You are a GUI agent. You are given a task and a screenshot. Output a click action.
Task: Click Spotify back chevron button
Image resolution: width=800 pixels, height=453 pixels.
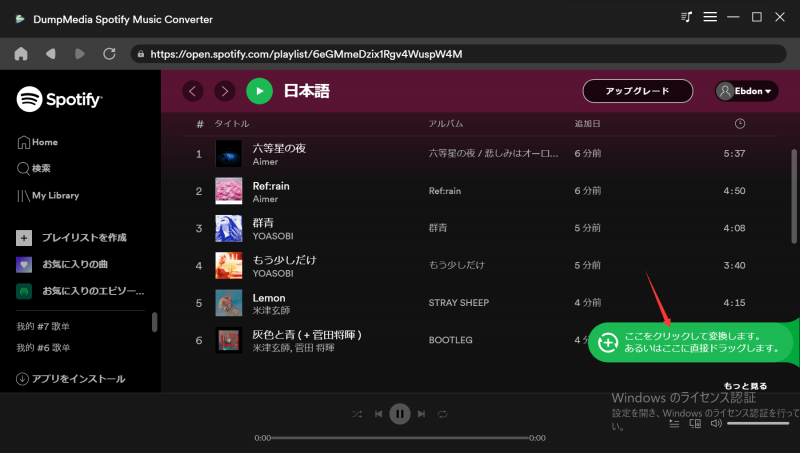[x=193, y=91]
